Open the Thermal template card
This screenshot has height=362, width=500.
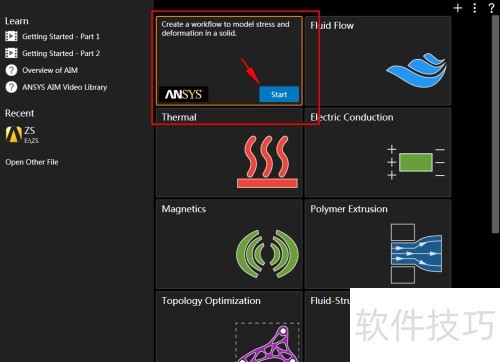point(229,153)
